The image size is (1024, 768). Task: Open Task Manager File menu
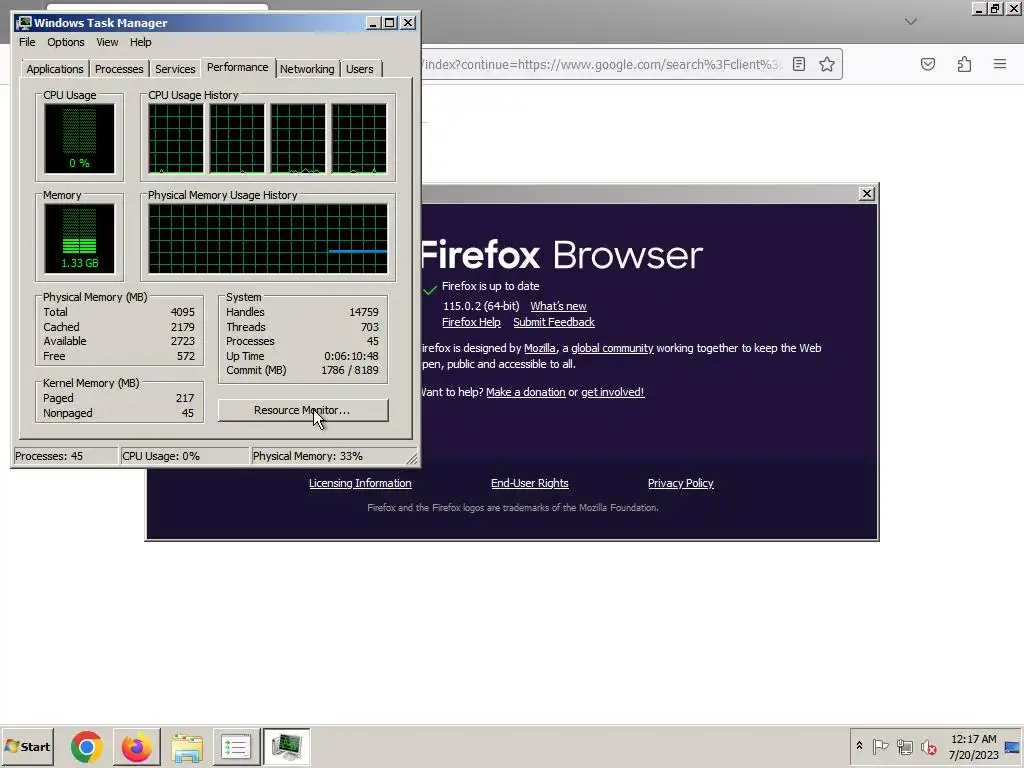tap(27, 42)
